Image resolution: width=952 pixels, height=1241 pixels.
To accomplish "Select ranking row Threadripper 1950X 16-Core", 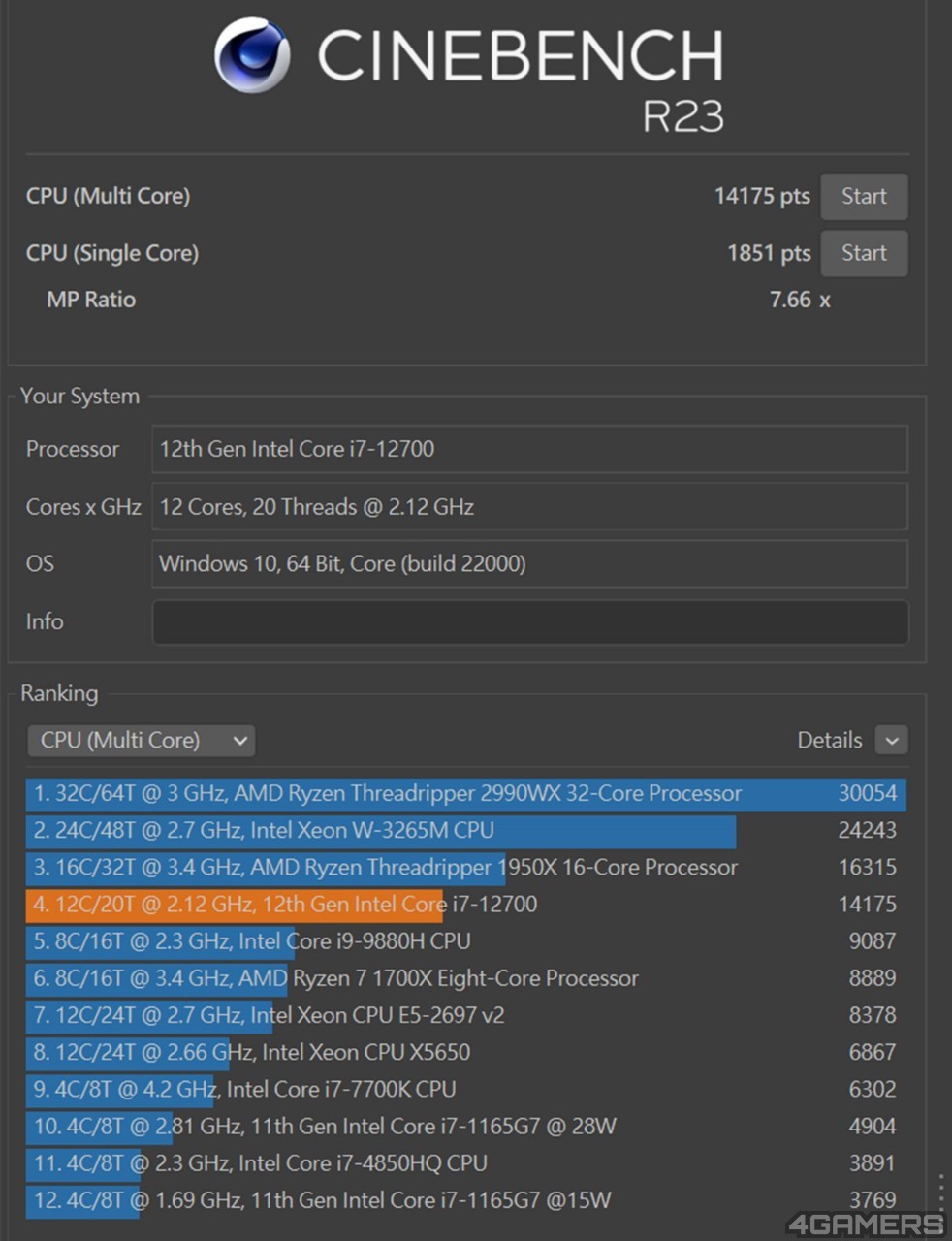I will click(x=466, y=868).
